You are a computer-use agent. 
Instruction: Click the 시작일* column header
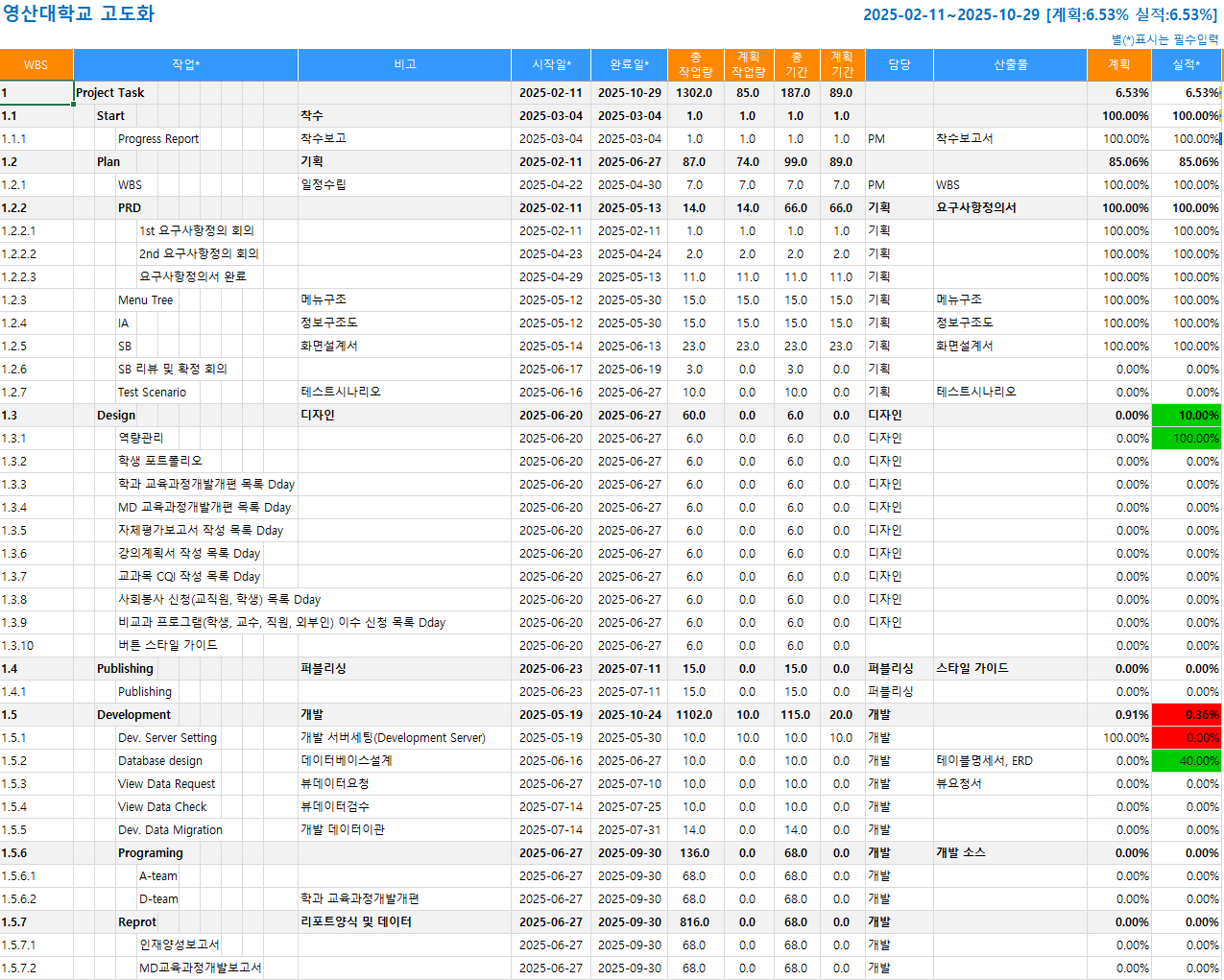[551, 65]
